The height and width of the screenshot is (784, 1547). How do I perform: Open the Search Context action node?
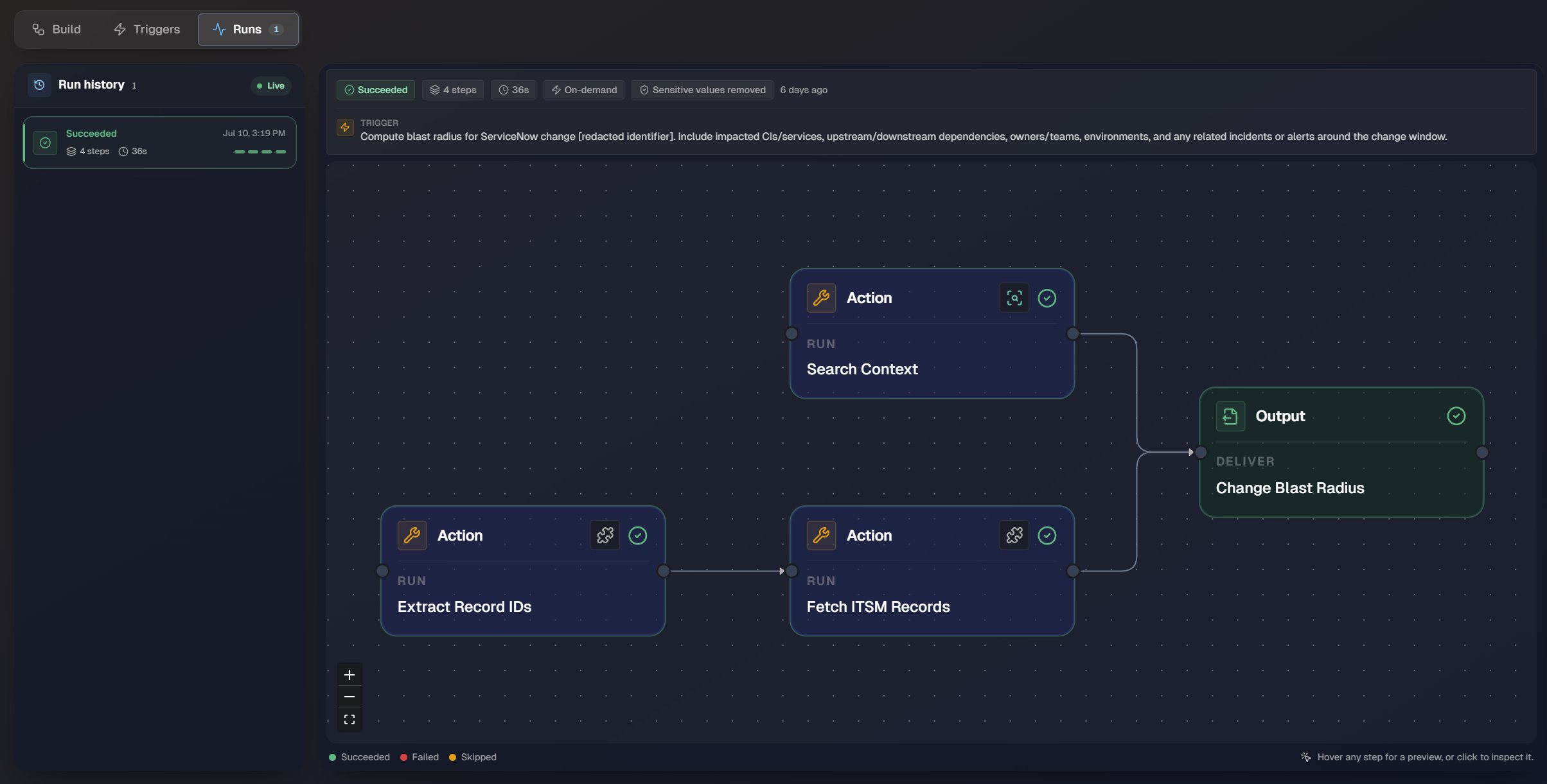click(932, 334)
